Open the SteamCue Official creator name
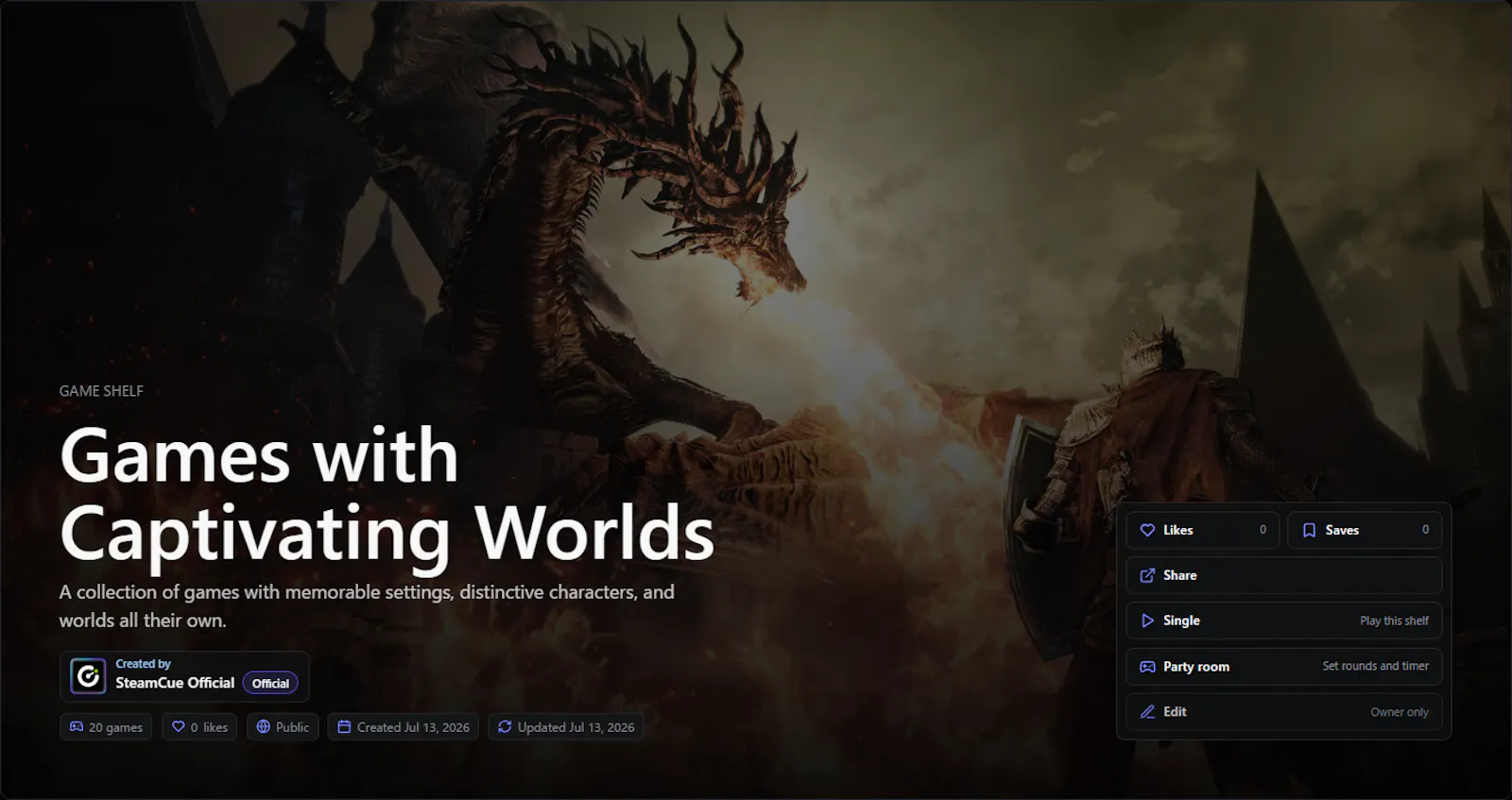1512x800 pixels. [x=175, y=683]
